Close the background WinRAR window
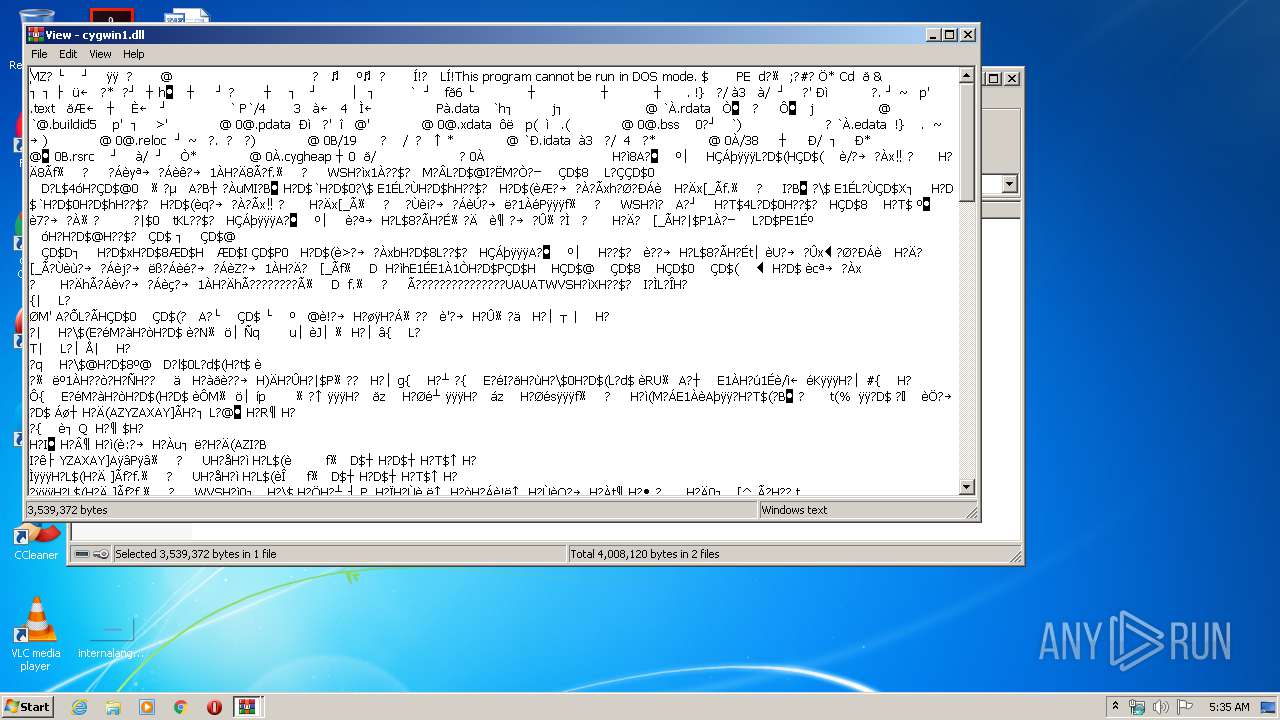1280x720 pixels. (x=1012, y=78)
